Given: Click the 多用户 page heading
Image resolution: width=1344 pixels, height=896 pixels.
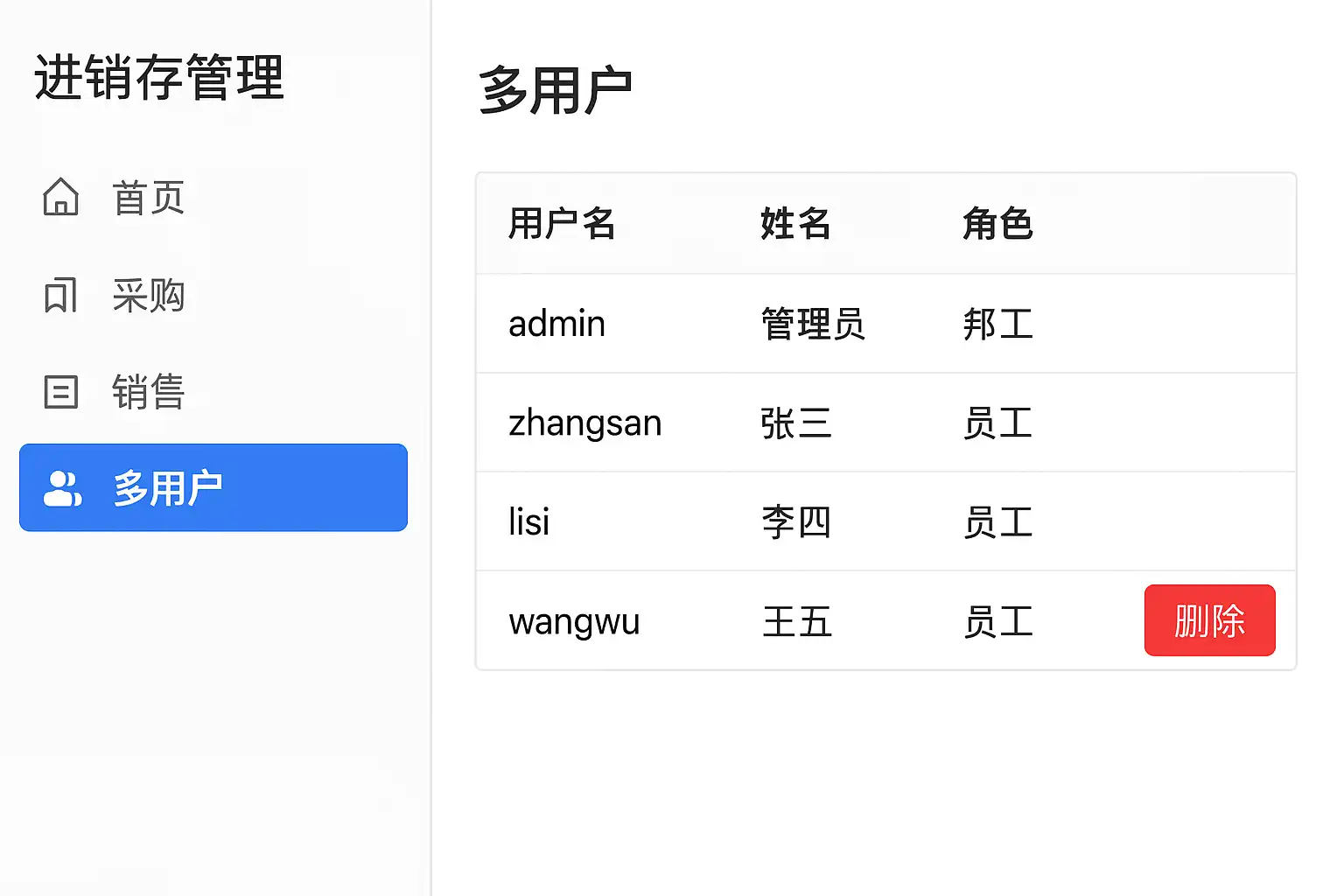Looking at the screenshot, I should (x=555, y=90).
